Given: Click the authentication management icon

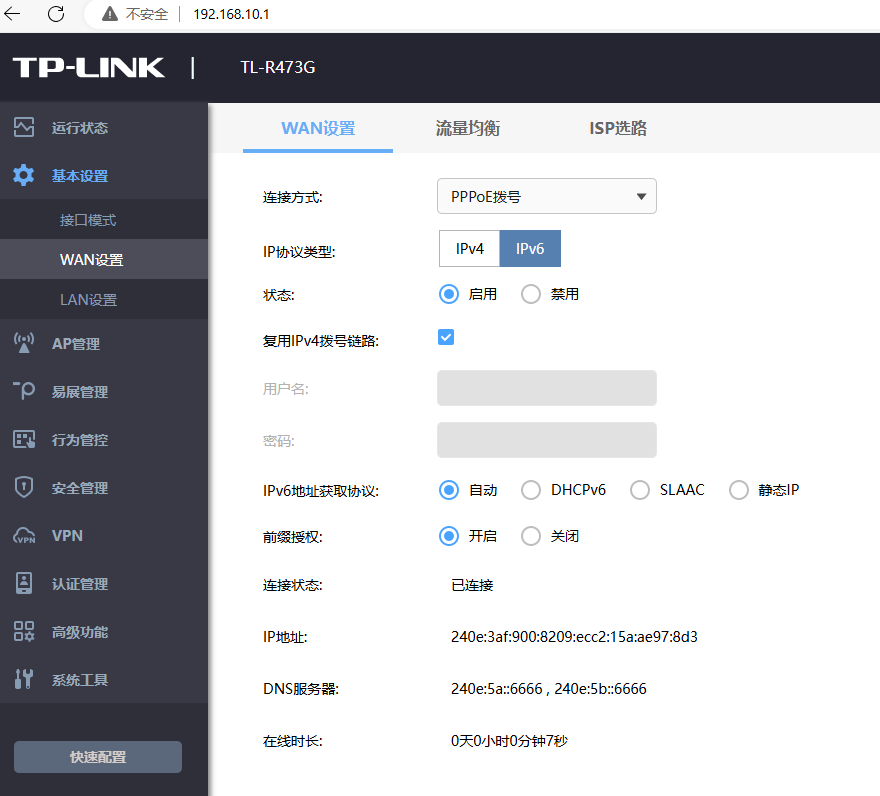Looking at the screenshot, I should coord(24,584).
